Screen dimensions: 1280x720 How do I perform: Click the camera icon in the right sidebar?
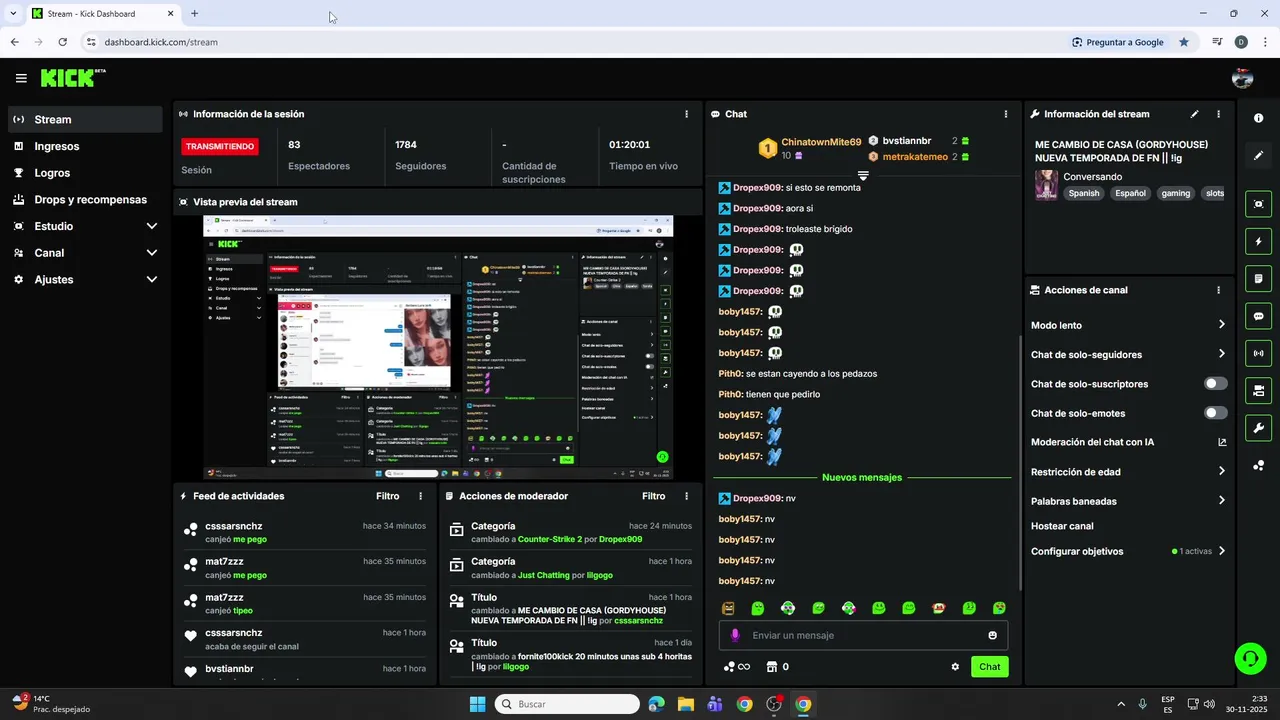coord(1258,390)
